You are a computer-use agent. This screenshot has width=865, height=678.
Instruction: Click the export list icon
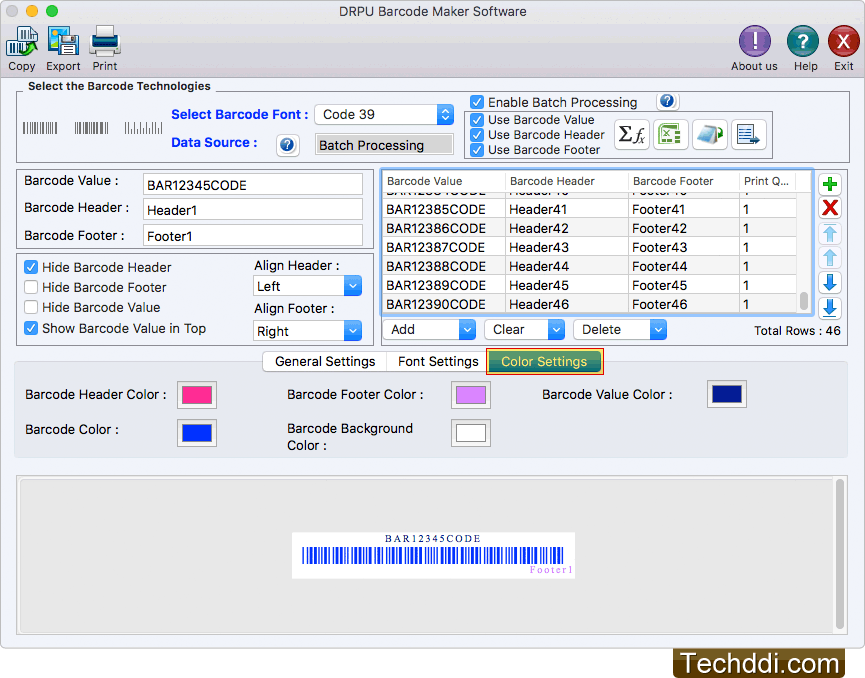point(749,134)
